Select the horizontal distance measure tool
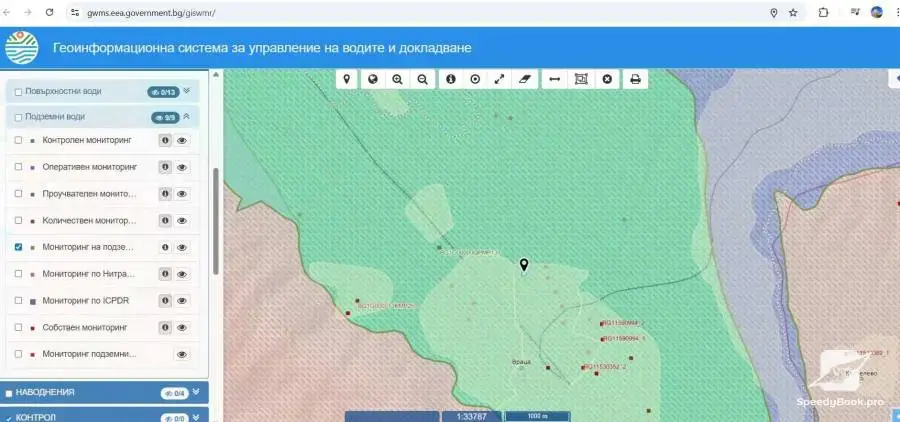Screen dimensions: 900x422 (554, 79)
